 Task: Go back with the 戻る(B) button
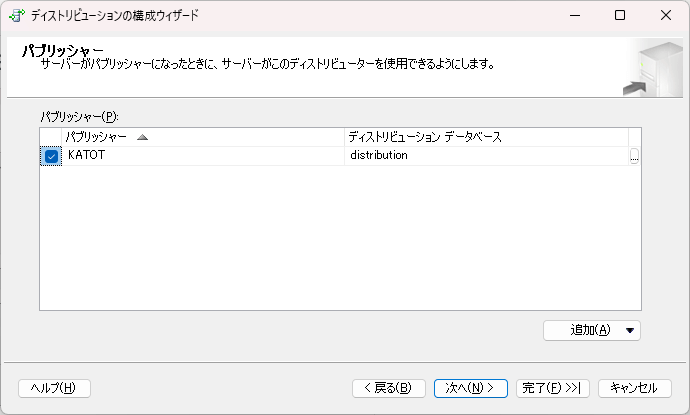click(389, 388)
